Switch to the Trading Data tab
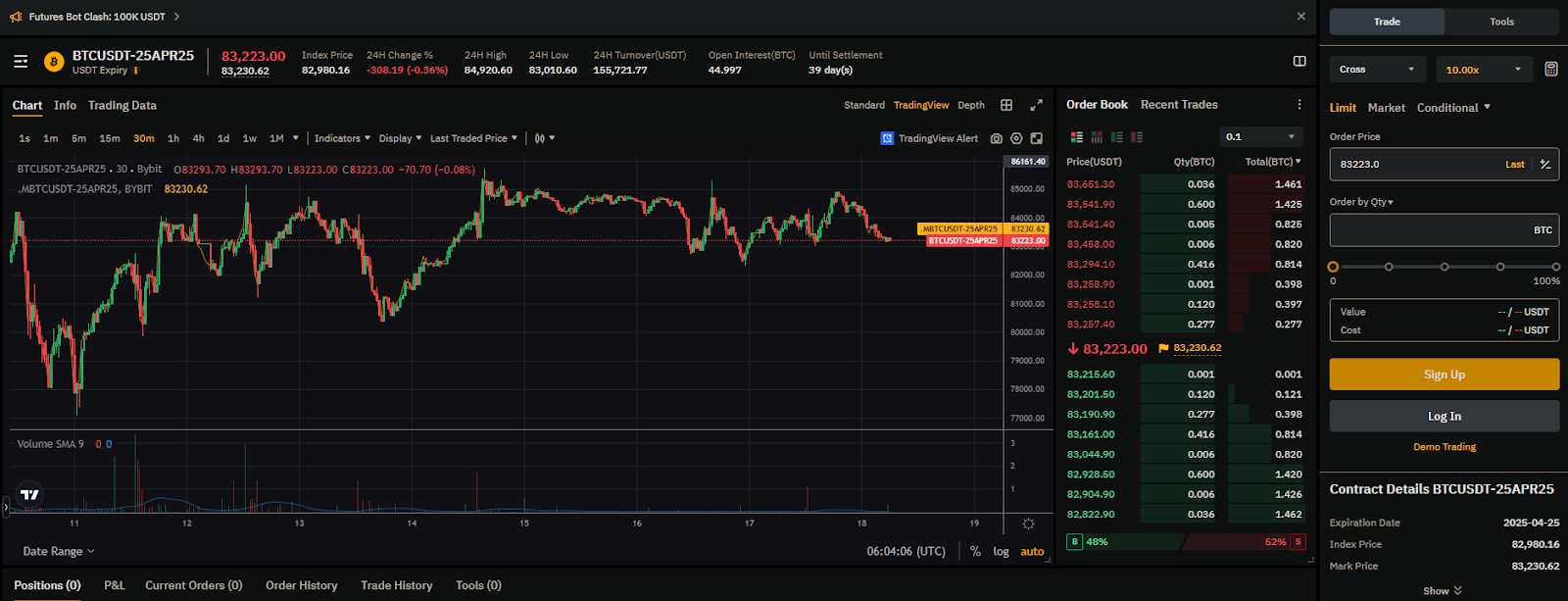 pyautogui.click(x=122, y=106)
